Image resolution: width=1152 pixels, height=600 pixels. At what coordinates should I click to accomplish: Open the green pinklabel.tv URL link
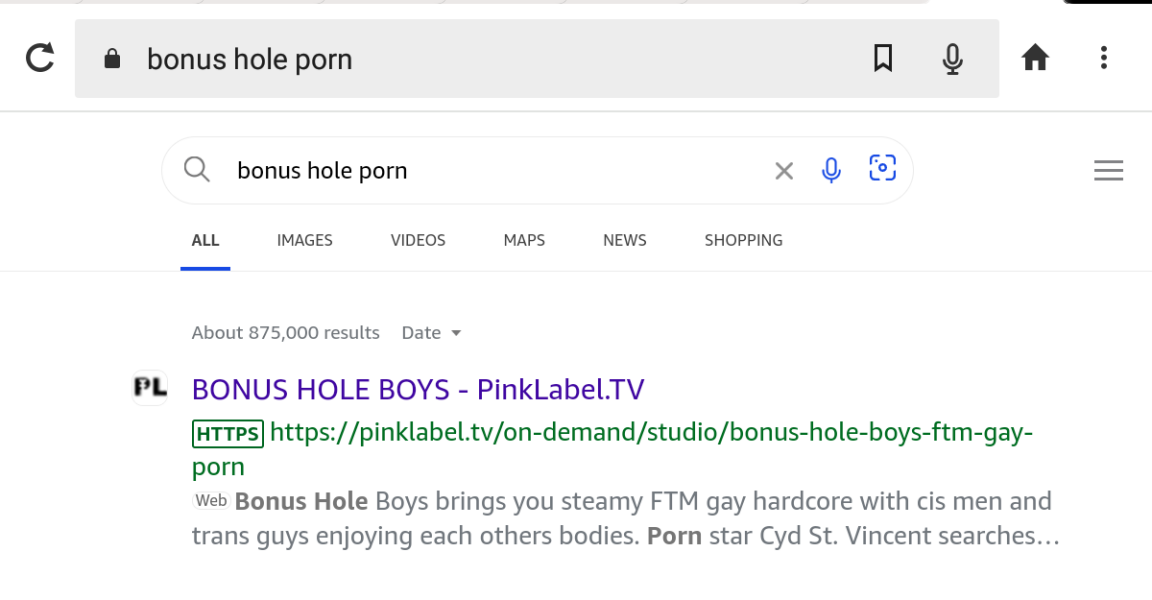(613, 449)
